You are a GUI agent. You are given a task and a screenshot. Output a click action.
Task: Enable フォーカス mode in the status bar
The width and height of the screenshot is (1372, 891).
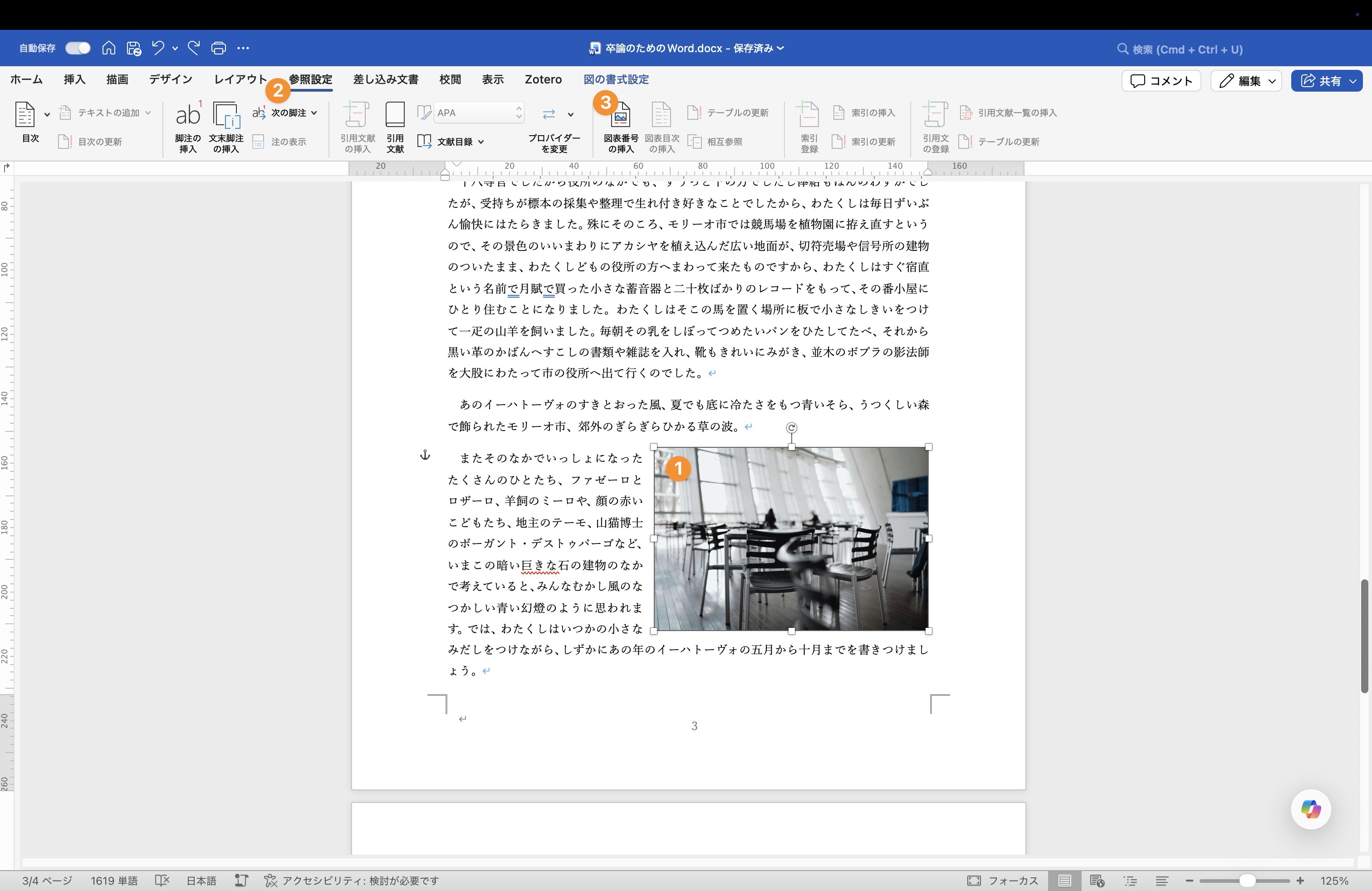point(1003,881)
